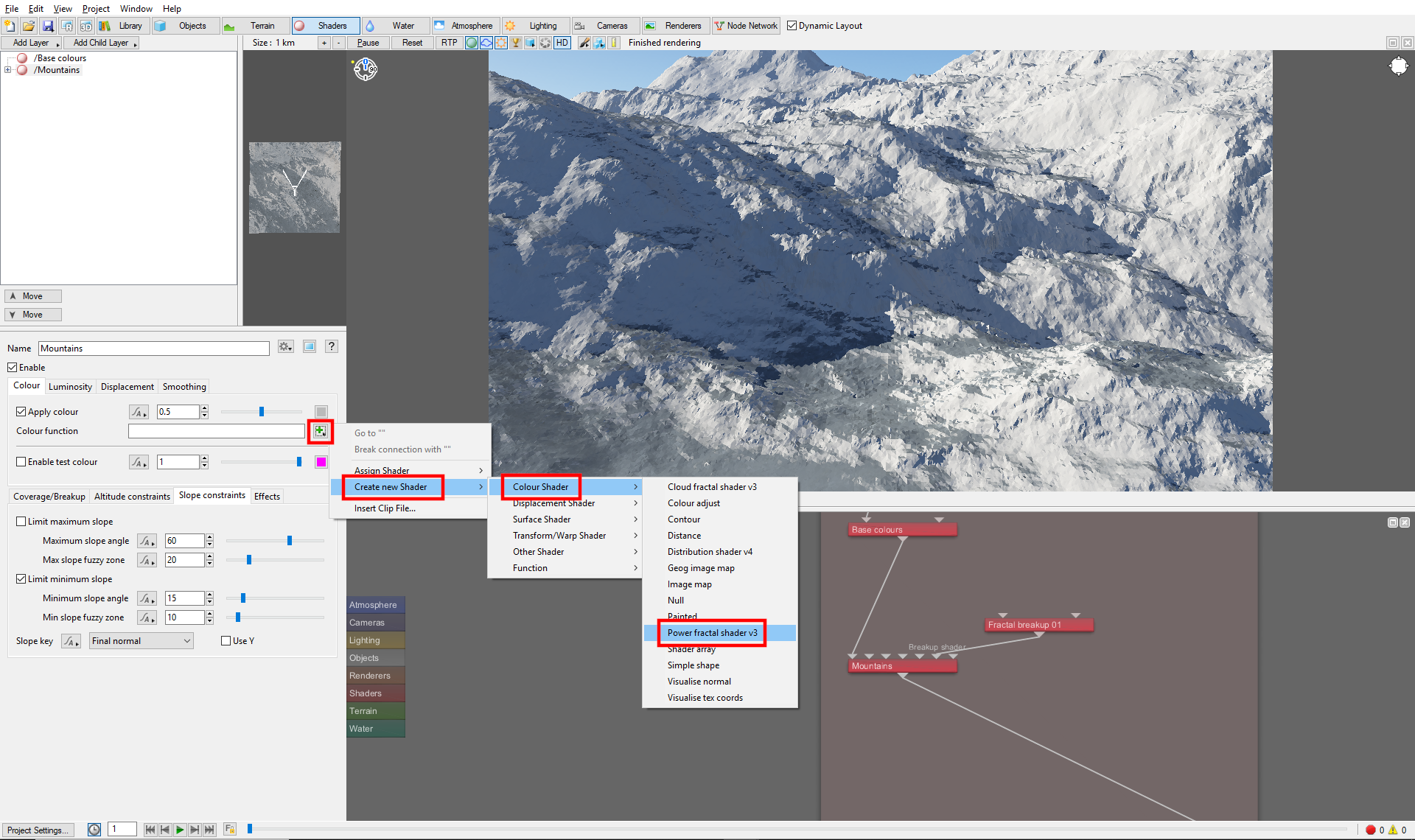This screenshot has height=840, width=1415.
Task: Open the Add Layer dropdown
Action: tap(32, 43)
